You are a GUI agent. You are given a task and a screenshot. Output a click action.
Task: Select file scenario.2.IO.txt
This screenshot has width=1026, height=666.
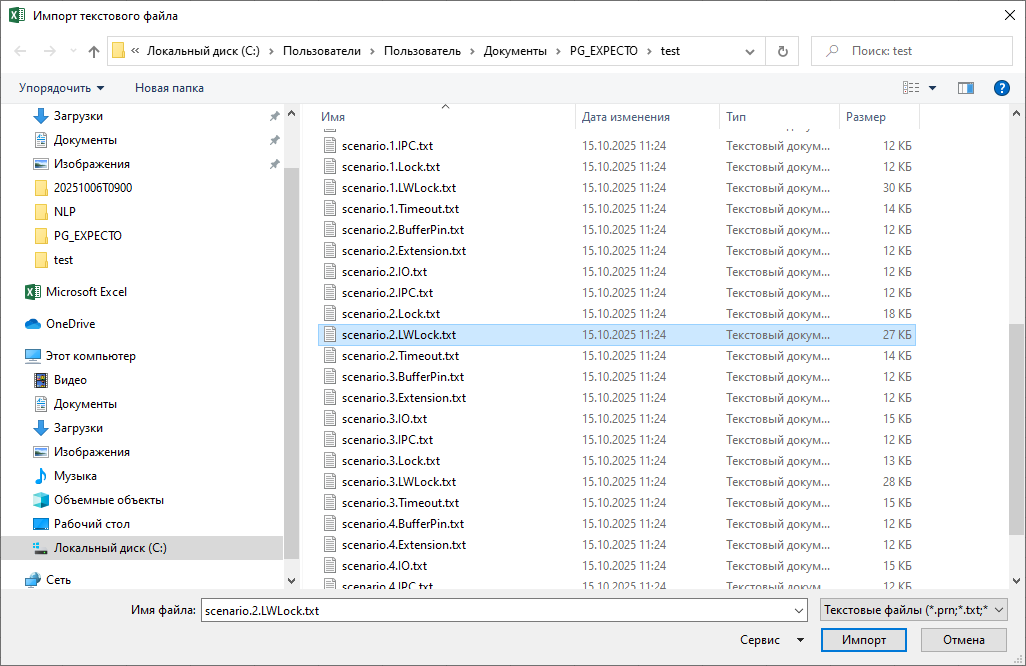coord(616,272)
